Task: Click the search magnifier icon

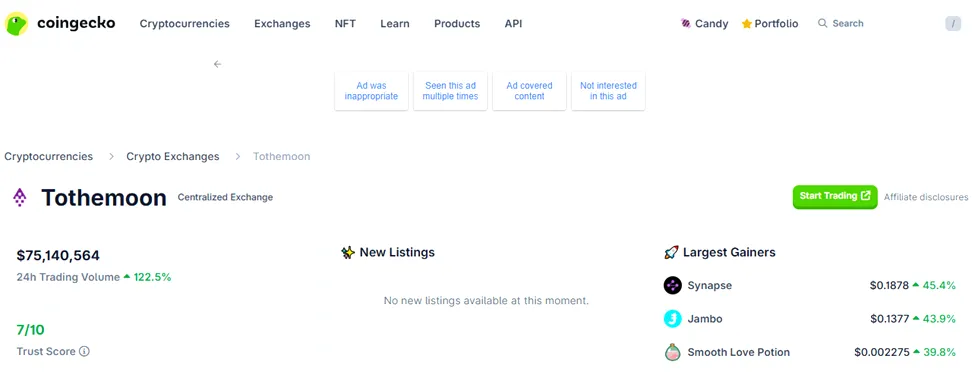Action: (823, 24)
